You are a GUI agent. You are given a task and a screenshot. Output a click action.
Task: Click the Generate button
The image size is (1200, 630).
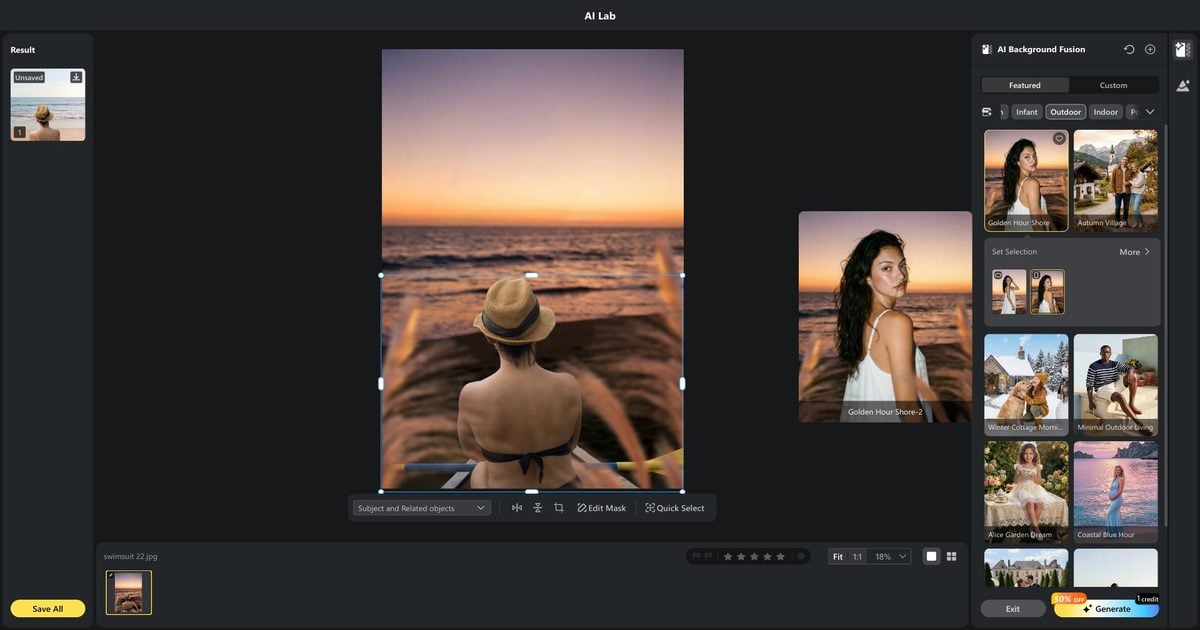click(x=1107, y=608)
